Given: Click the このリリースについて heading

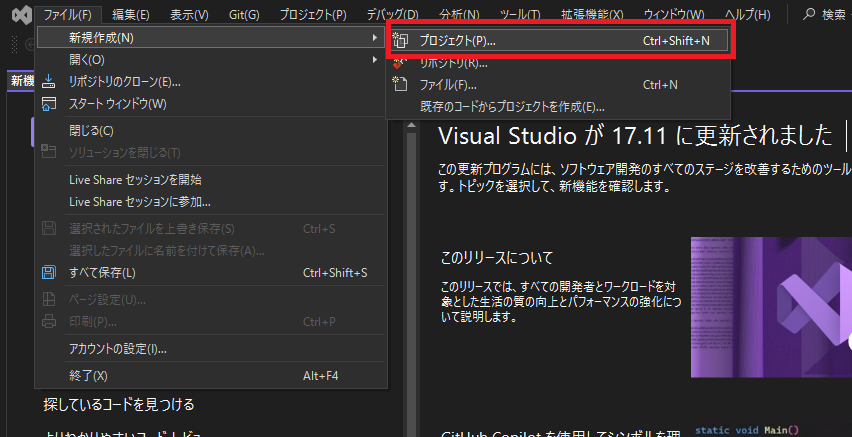Looking at the screenshot, I should coord(497,258).
